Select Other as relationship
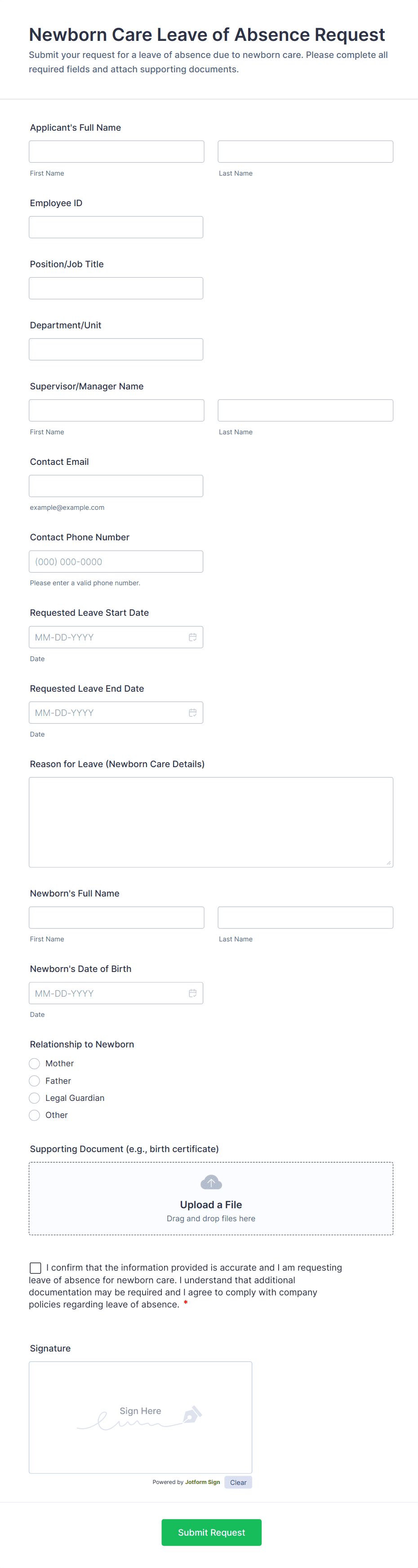 click(x=35, y=1115)
